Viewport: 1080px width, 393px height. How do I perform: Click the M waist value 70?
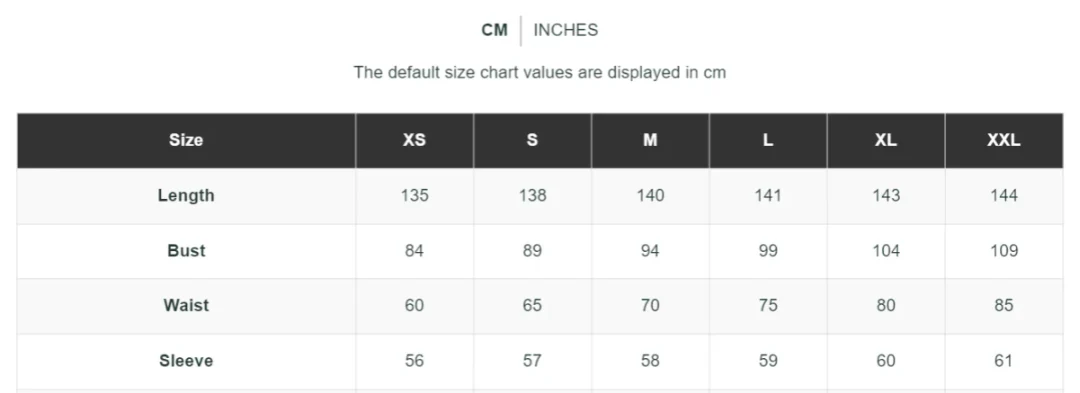(650, 306)
